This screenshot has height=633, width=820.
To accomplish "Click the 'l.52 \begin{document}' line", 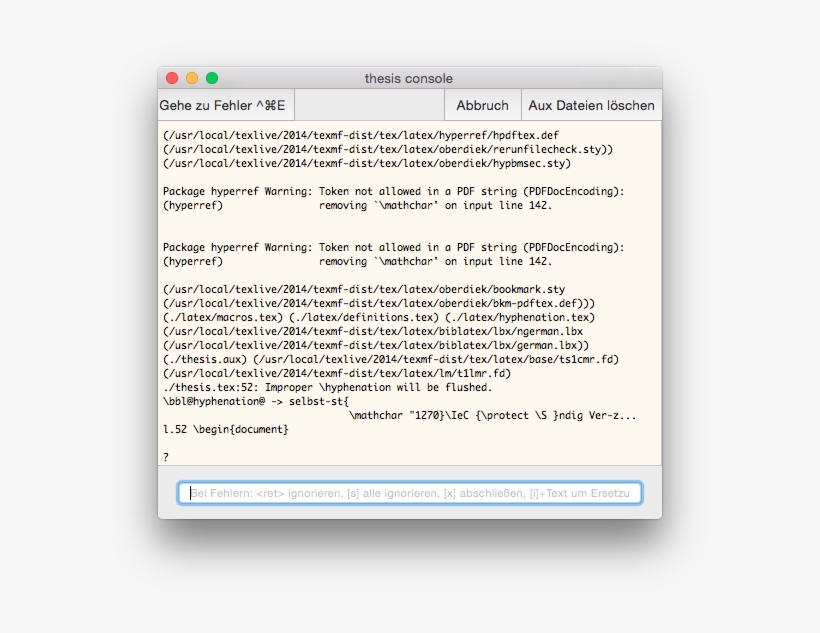I will coord(225,429).
